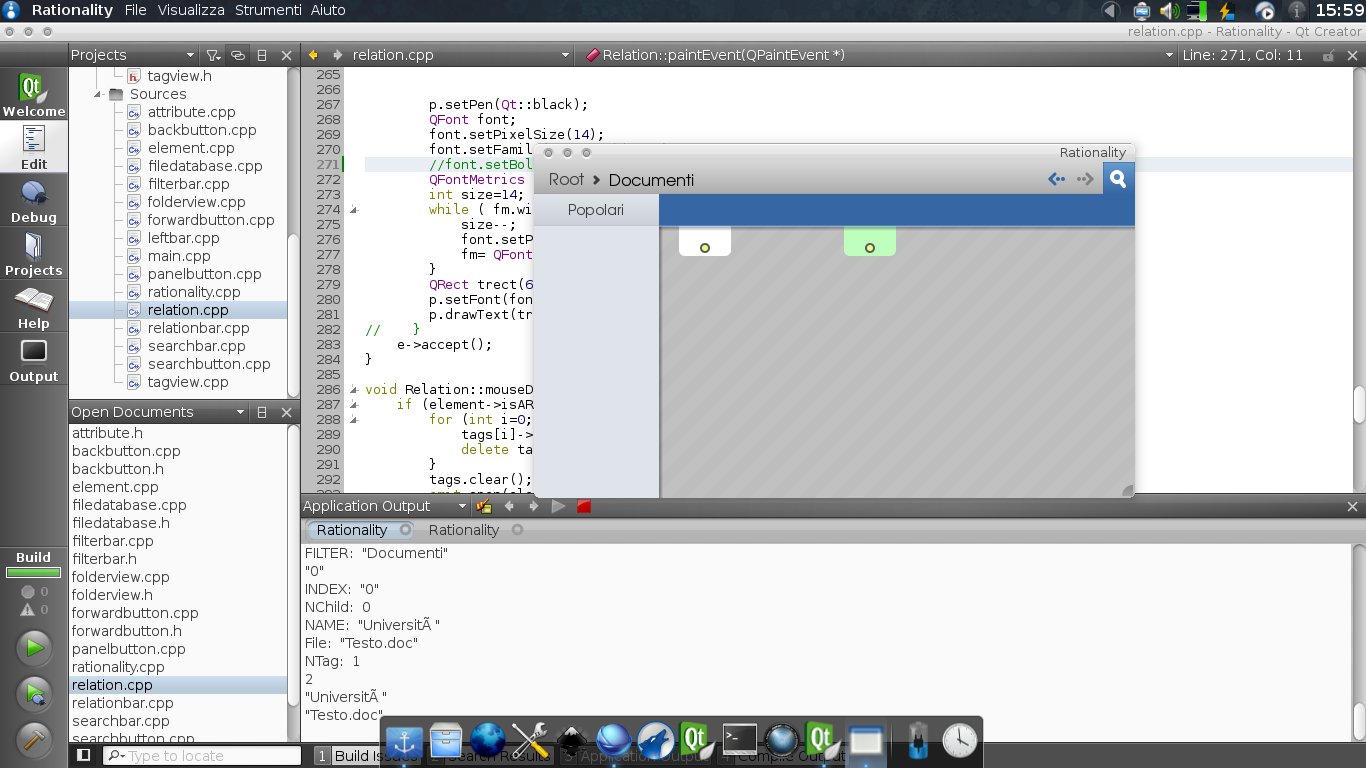
Task: Open the clock application in the dock
Action: pyautogui.click(x=960, y=740)
